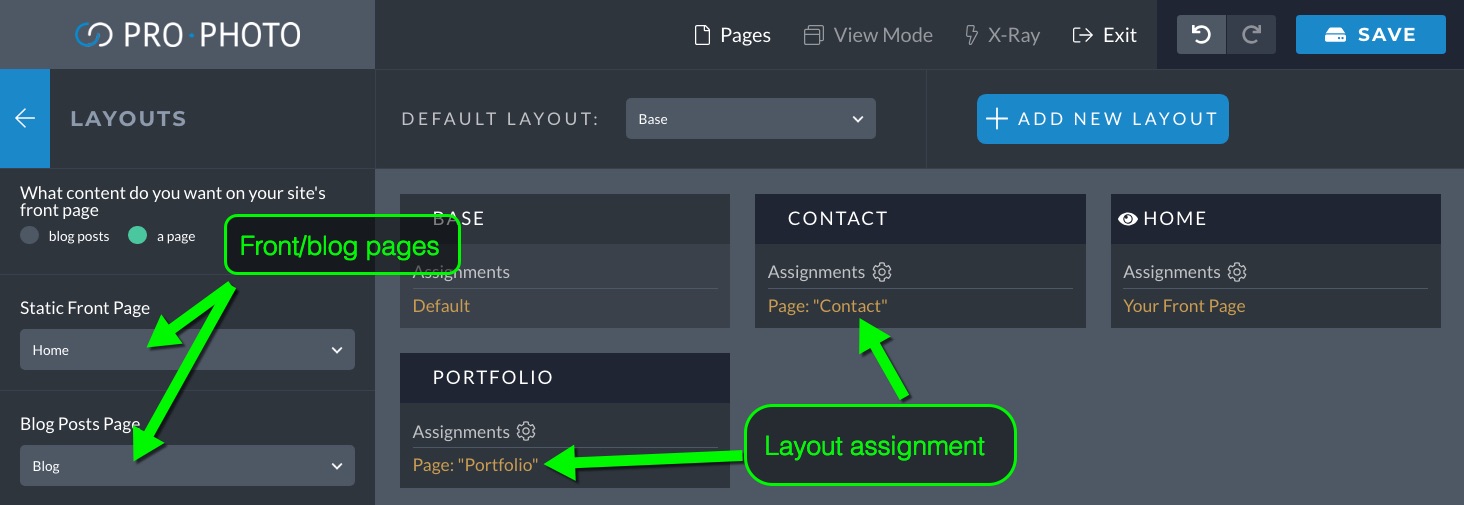Click the Page: "Portfolio" assignment link
Screen dimensions: 1464x505
[x=475, y=465]
